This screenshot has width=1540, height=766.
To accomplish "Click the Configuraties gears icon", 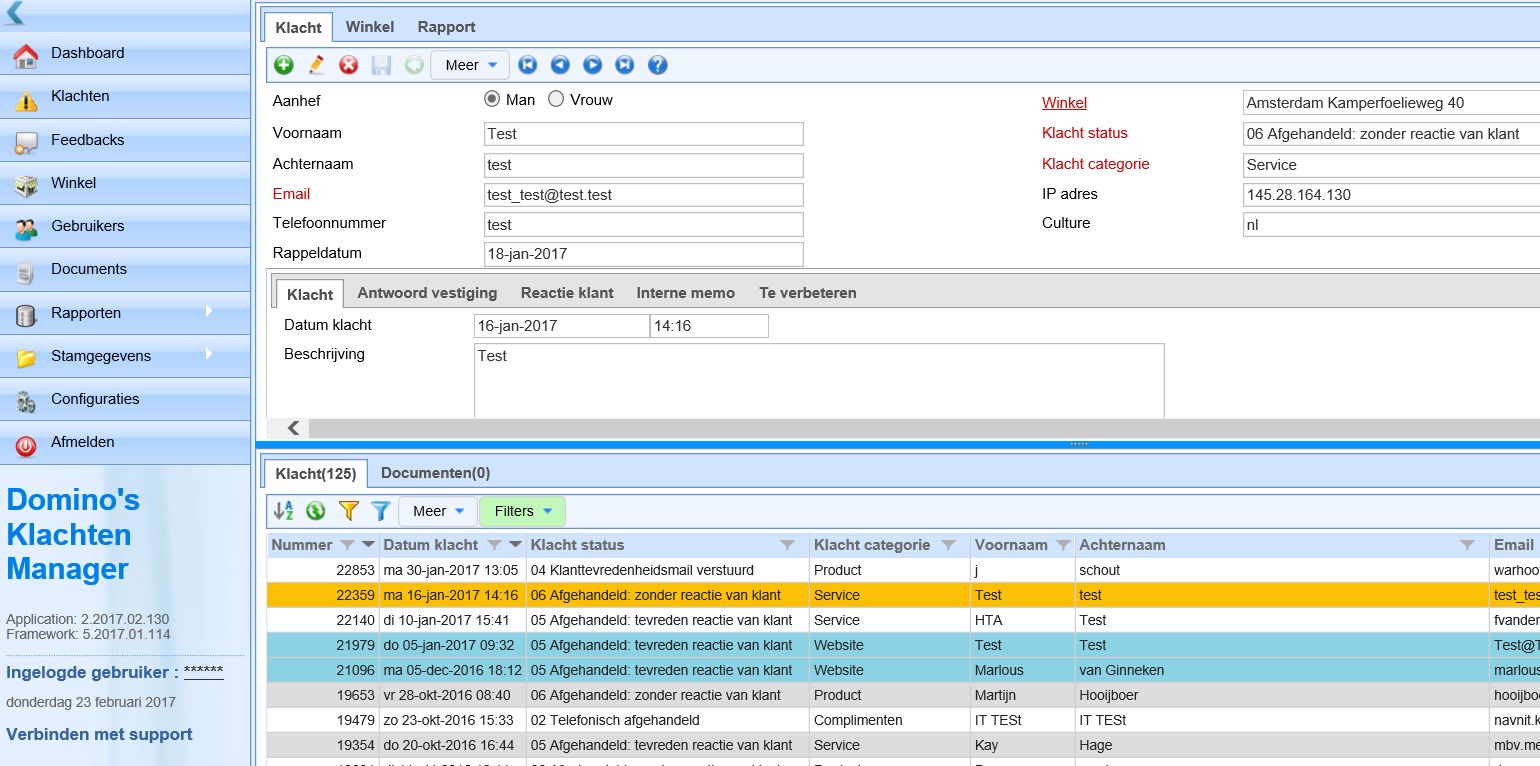I will tap(26, 402).
